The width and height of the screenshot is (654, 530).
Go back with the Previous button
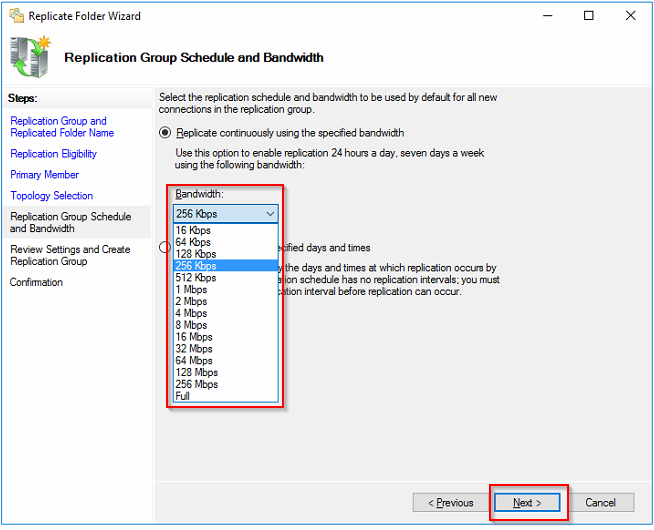pos(450,502)
